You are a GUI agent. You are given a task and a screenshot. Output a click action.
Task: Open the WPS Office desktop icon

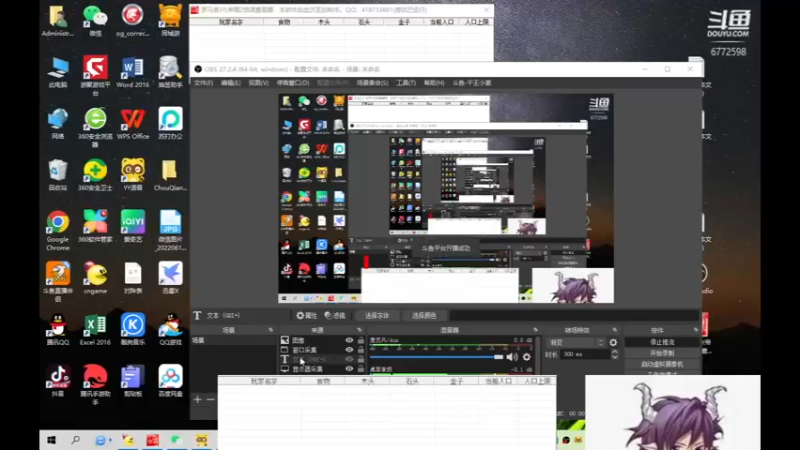click(133, 123)
